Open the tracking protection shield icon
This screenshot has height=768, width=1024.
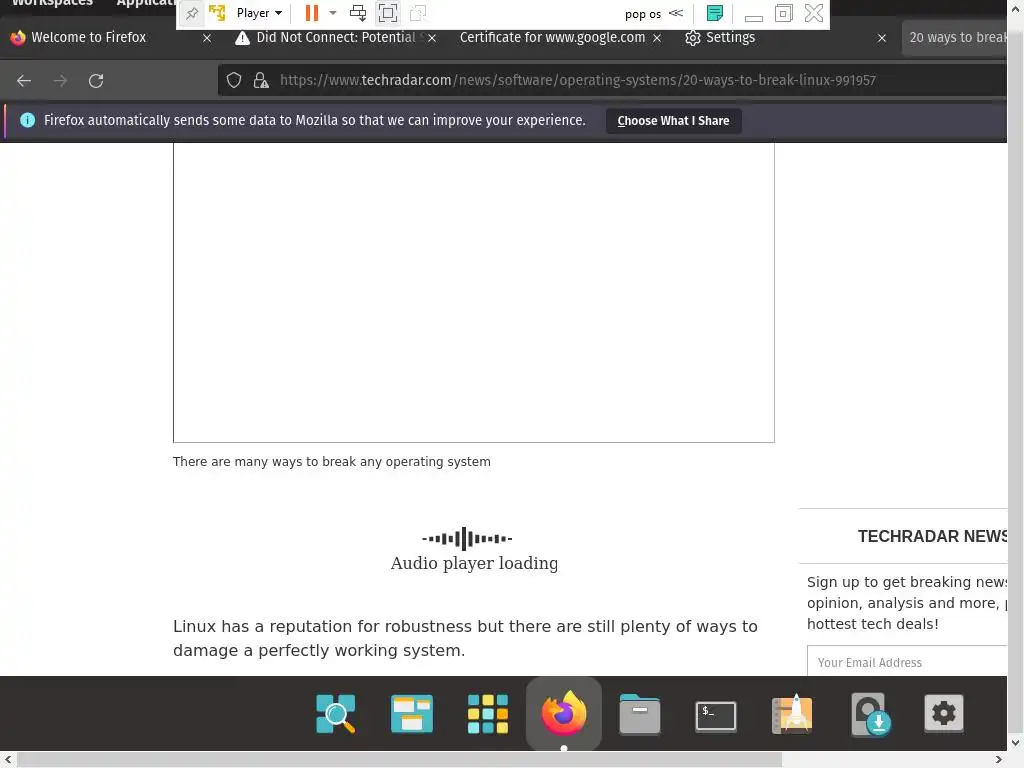(x=234, y=80)
